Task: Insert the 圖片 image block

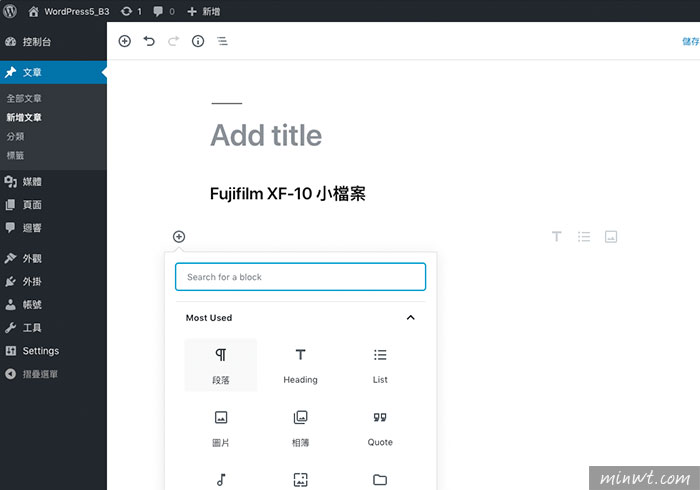Action: [221, 428]
